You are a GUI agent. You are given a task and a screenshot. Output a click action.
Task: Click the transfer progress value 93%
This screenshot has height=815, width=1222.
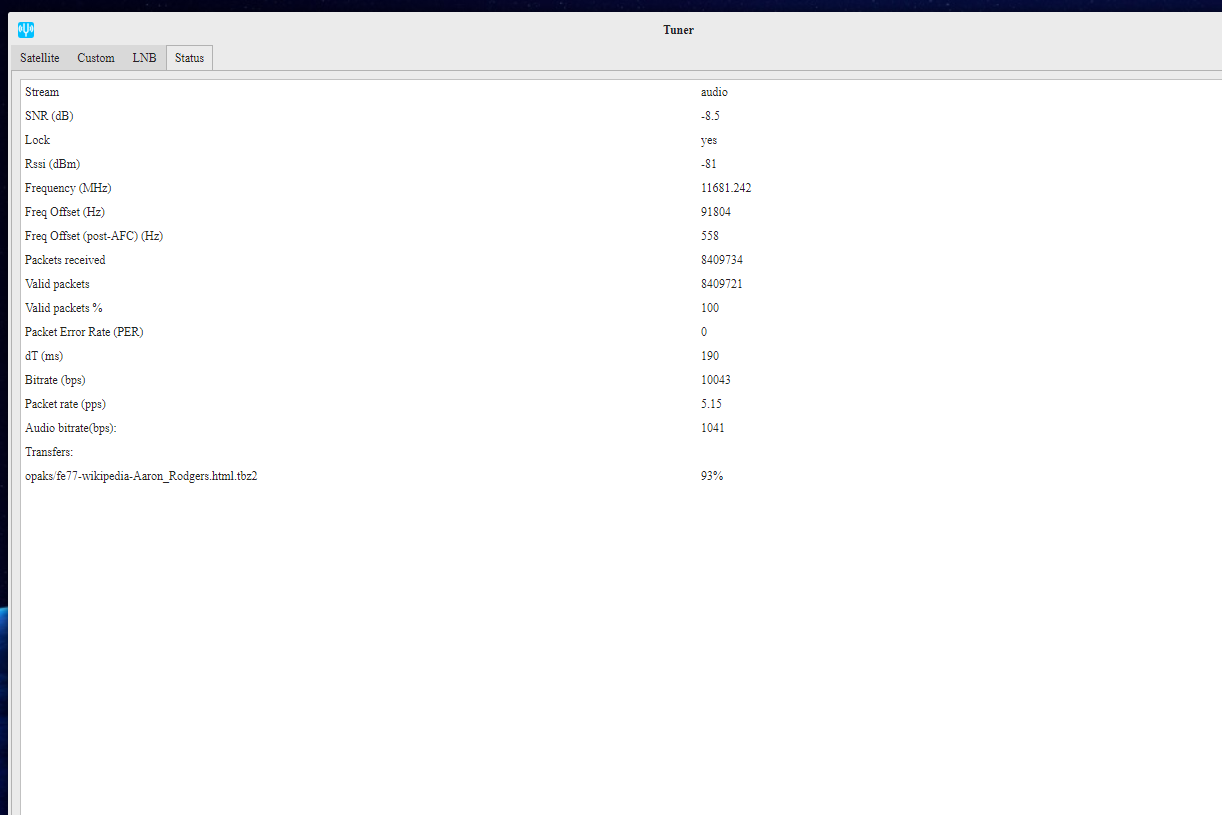pos(712,476)
